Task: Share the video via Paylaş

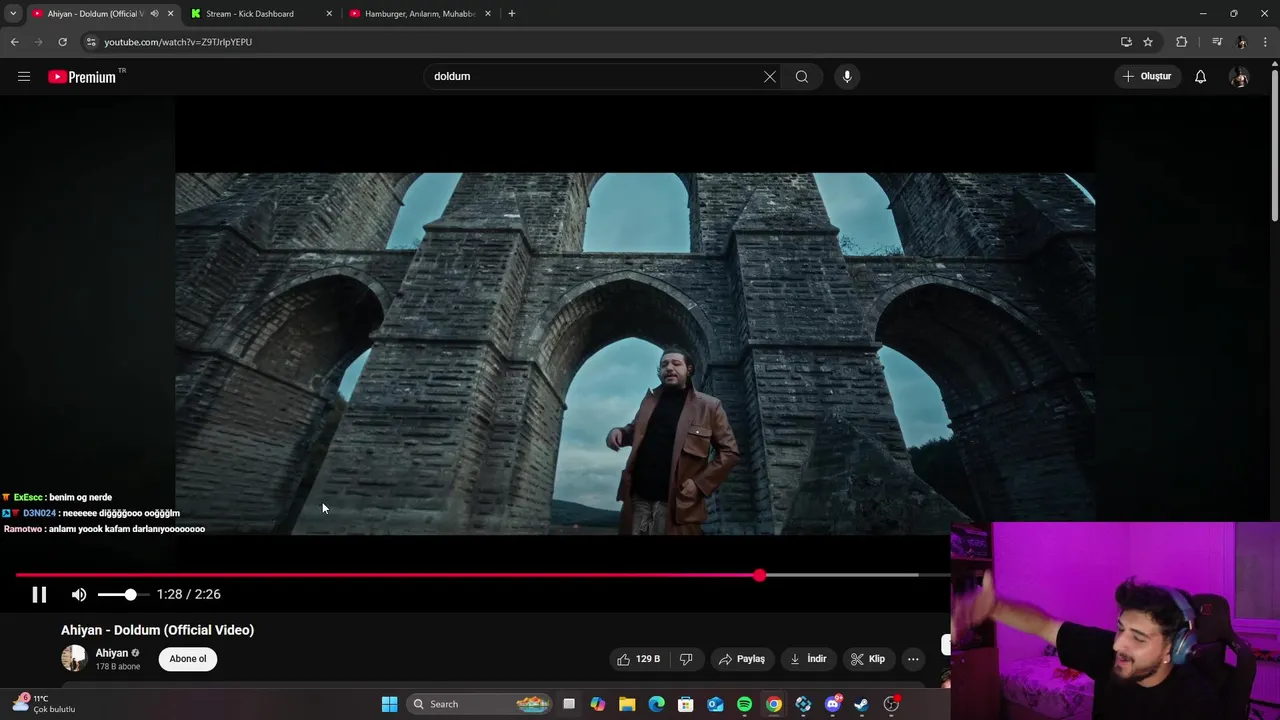Action: [x=741, y=659]
